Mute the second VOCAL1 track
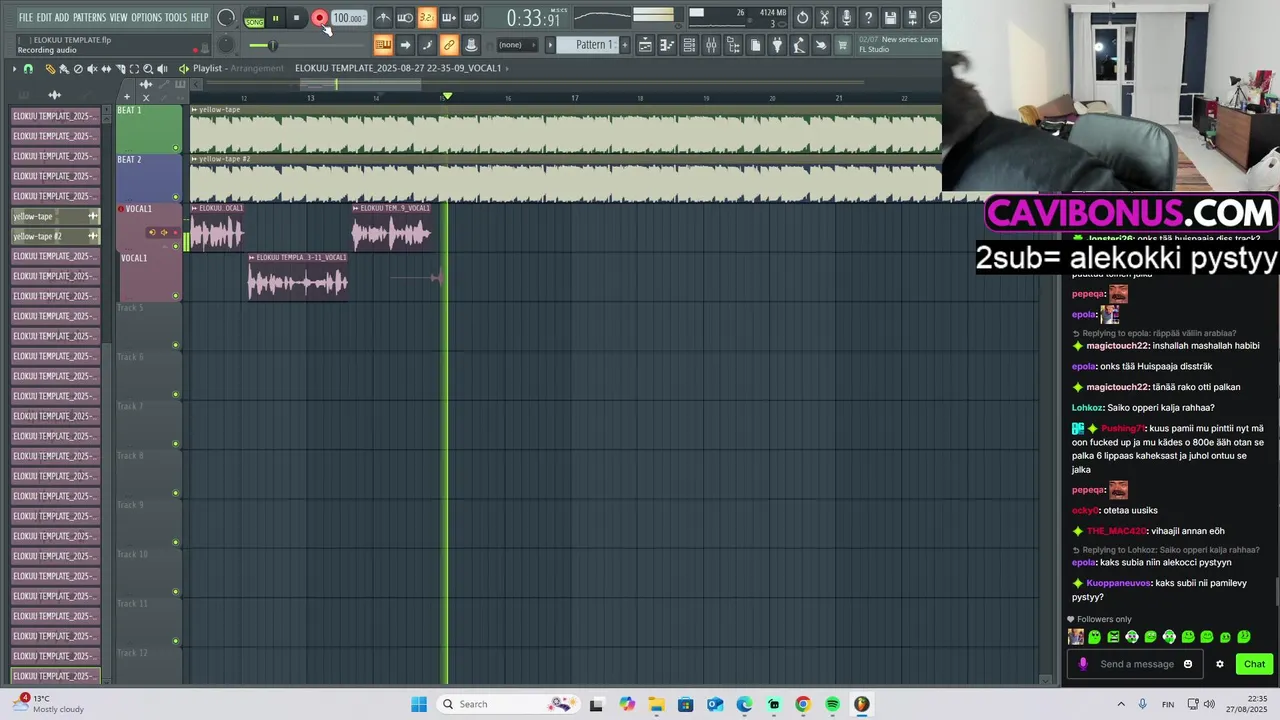 tap(176, 295)
